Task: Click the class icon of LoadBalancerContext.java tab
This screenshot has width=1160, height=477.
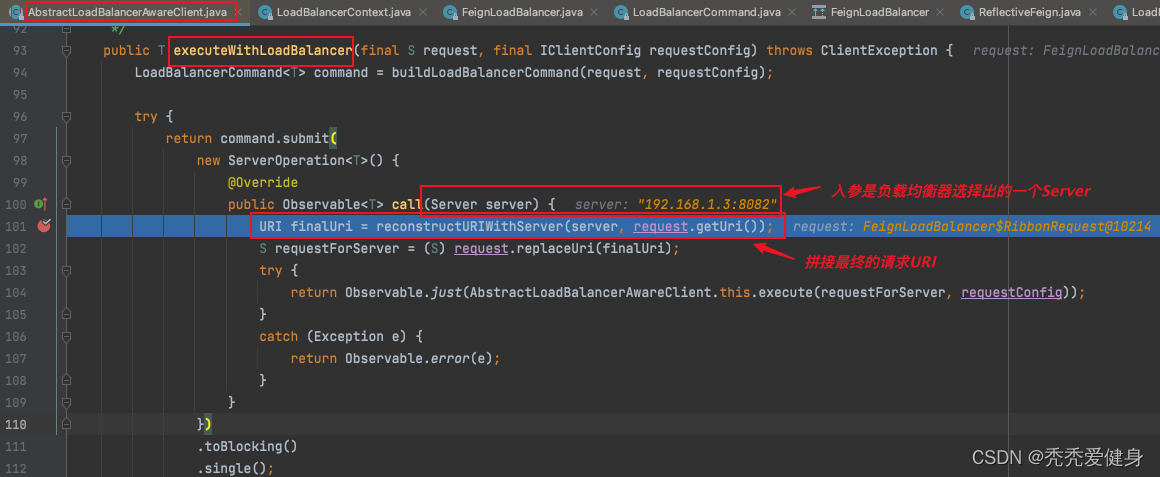Action: click(x=264, y=12)
